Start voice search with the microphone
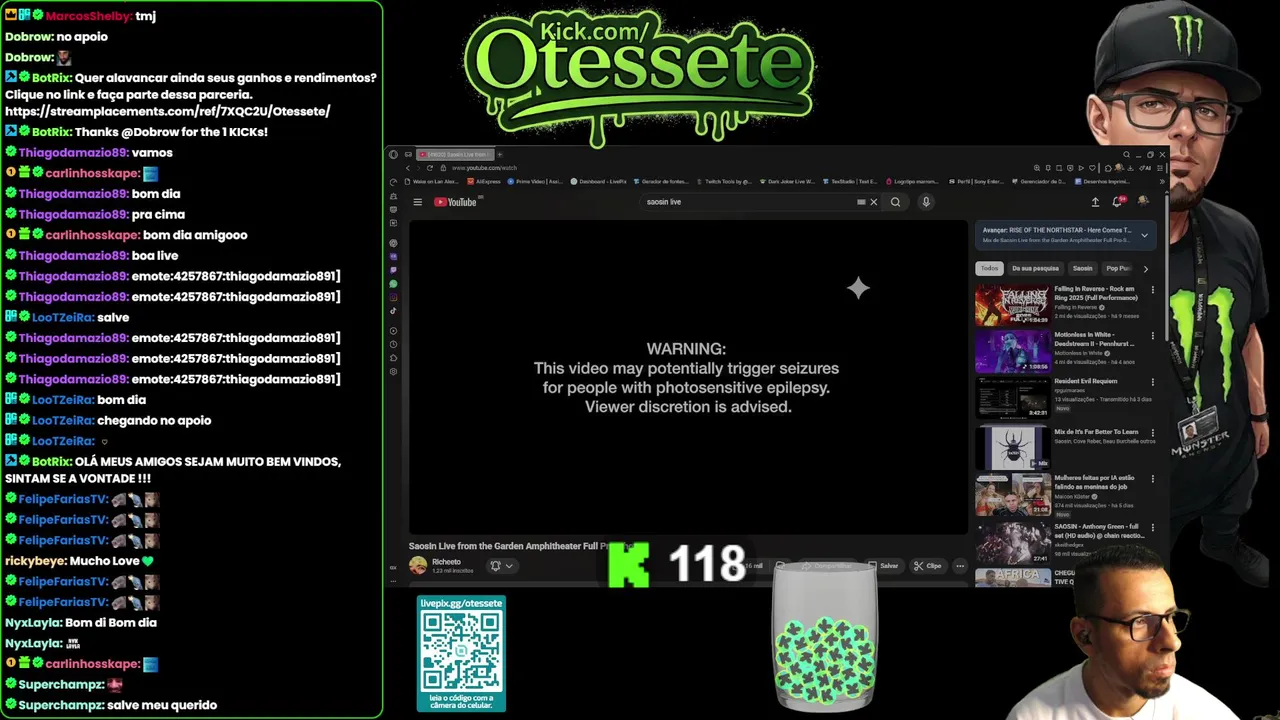Image resolution: width=1280 pixels, height=720 pixels. tap(926, 202)
